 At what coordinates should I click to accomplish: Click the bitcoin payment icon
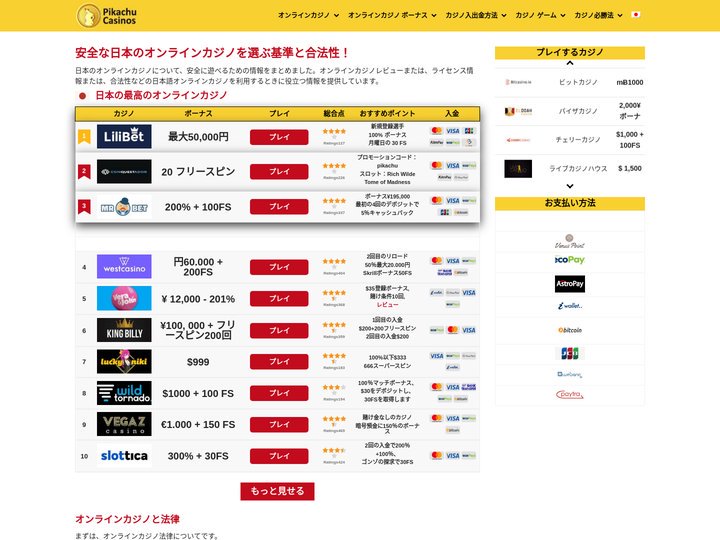pos(569,330)
